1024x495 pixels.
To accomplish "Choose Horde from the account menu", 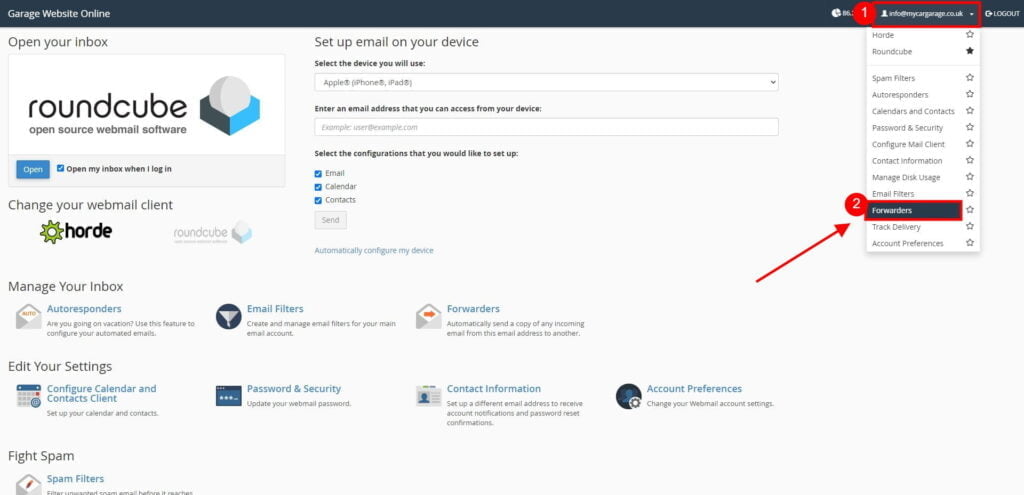I will [883, 35].
